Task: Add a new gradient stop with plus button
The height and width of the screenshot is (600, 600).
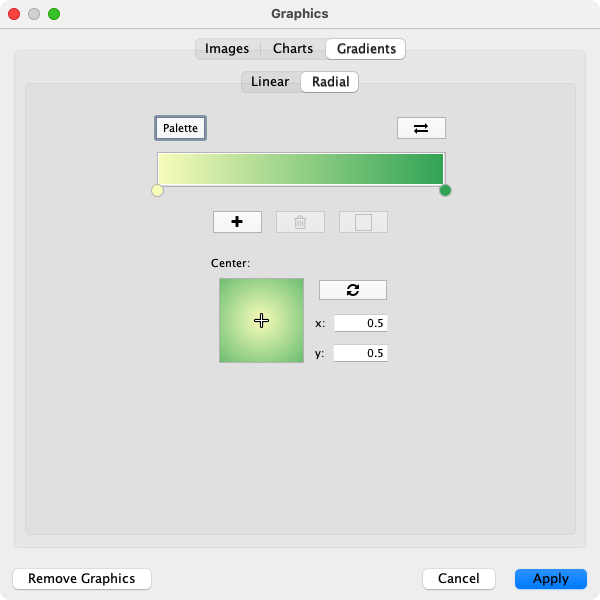Action: pyautogui.click(x=237, y=222)
